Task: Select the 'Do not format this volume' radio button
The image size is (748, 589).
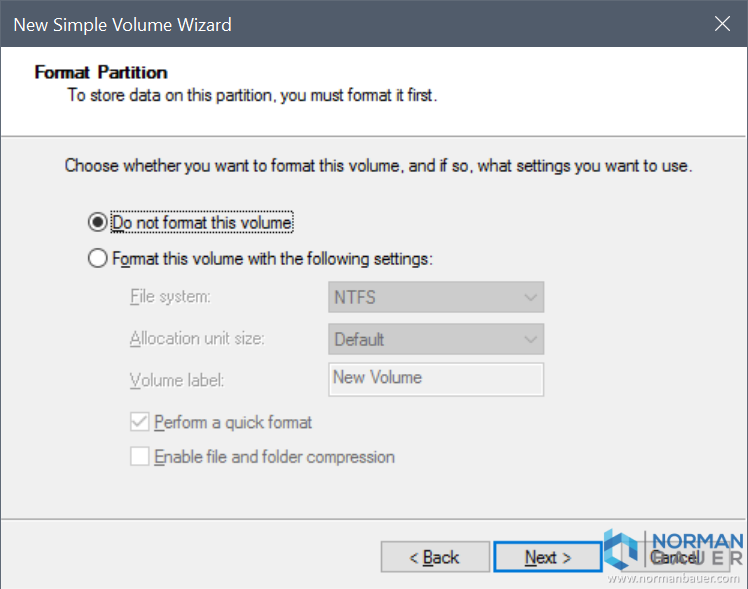Action: 98,222
